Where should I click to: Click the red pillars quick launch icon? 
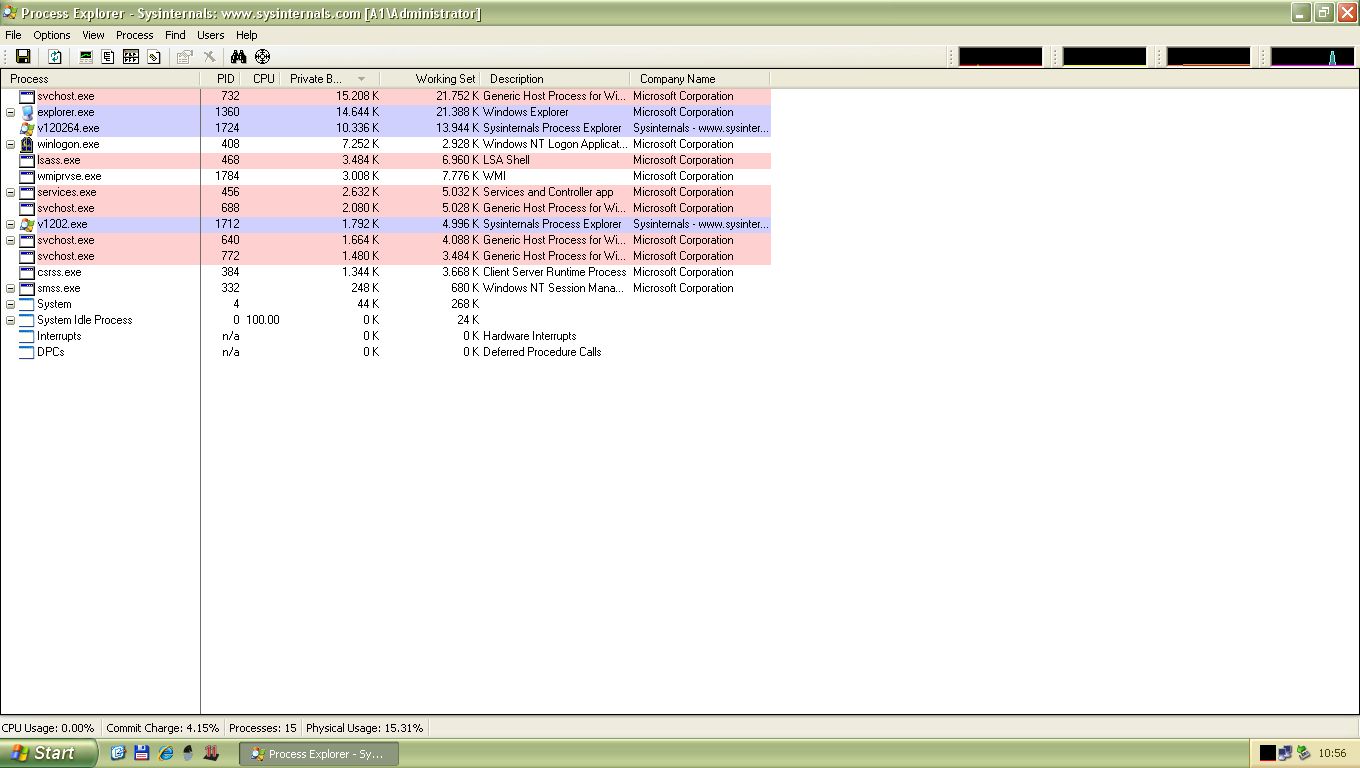211,753
